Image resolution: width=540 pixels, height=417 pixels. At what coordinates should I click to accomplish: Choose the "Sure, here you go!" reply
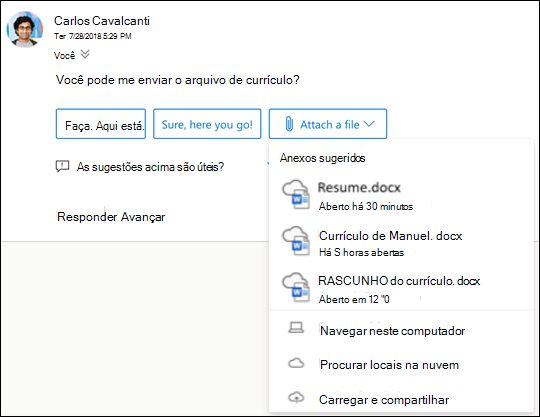tap(207, 124)
